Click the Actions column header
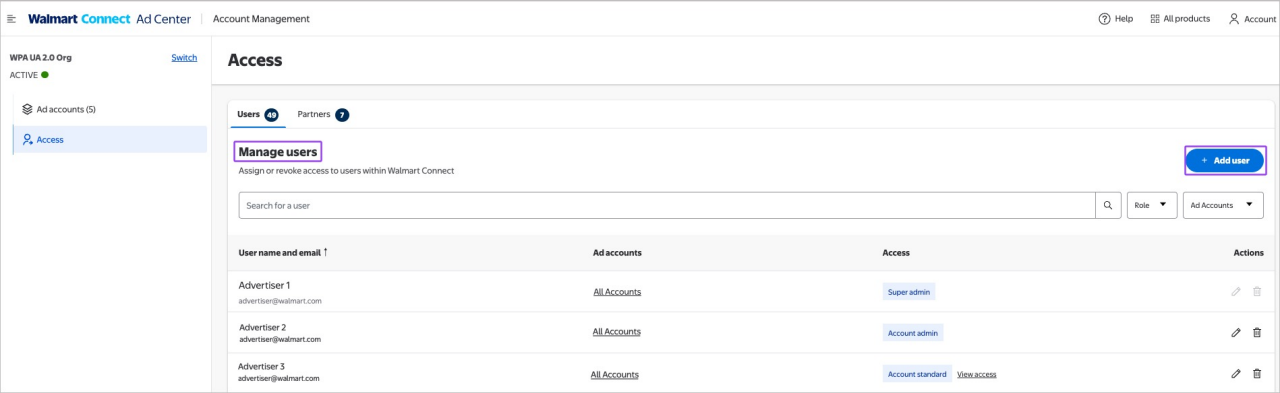 coord(1249,253)
